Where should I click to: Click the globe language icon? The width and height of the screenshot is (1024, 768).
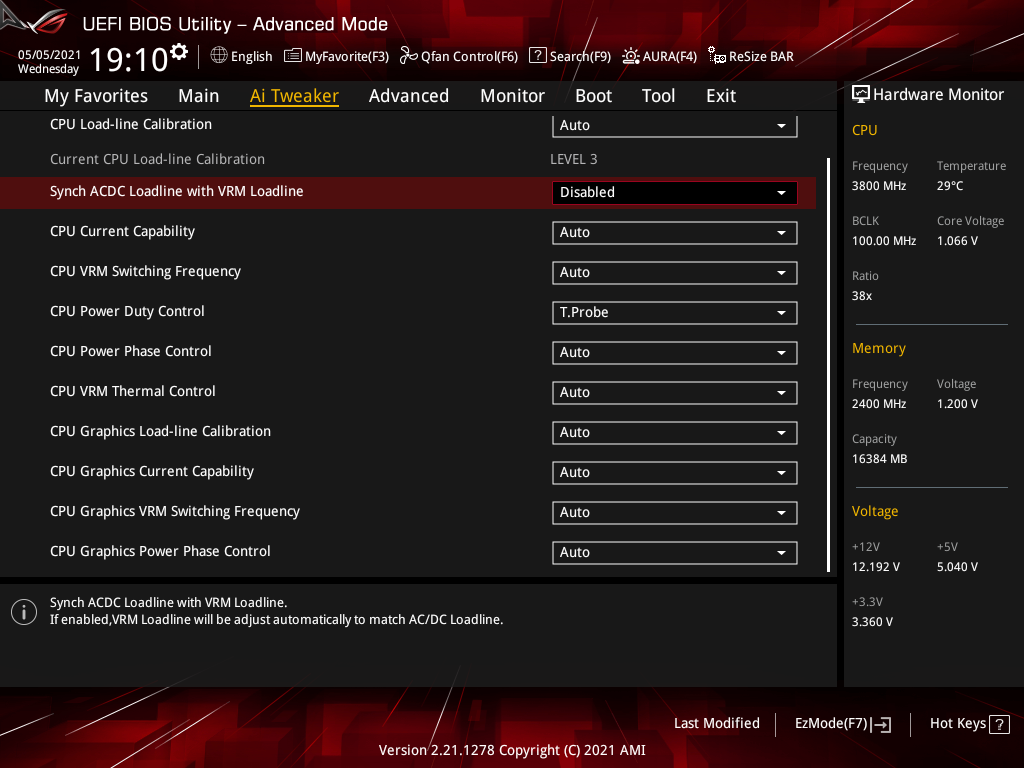pyautogui.click(x=219, y=56)
